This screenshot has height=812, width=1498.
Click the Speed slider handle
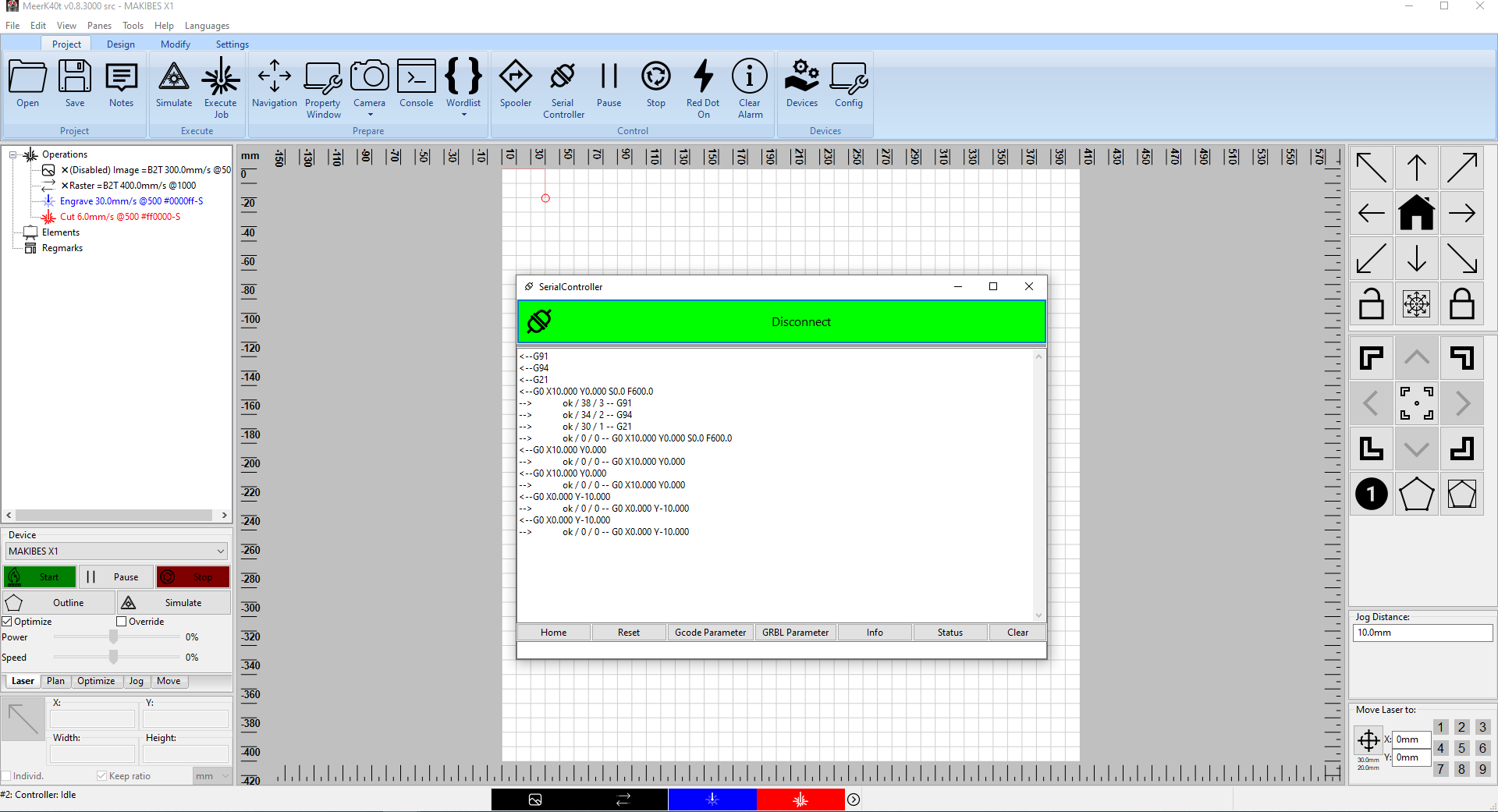tap(113, 658)
